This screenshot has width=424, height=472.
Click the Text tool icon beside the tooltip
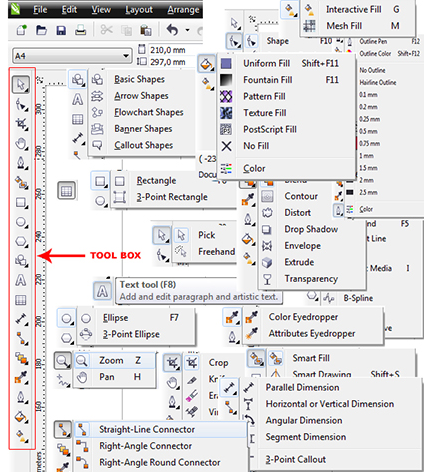[102, 291]
